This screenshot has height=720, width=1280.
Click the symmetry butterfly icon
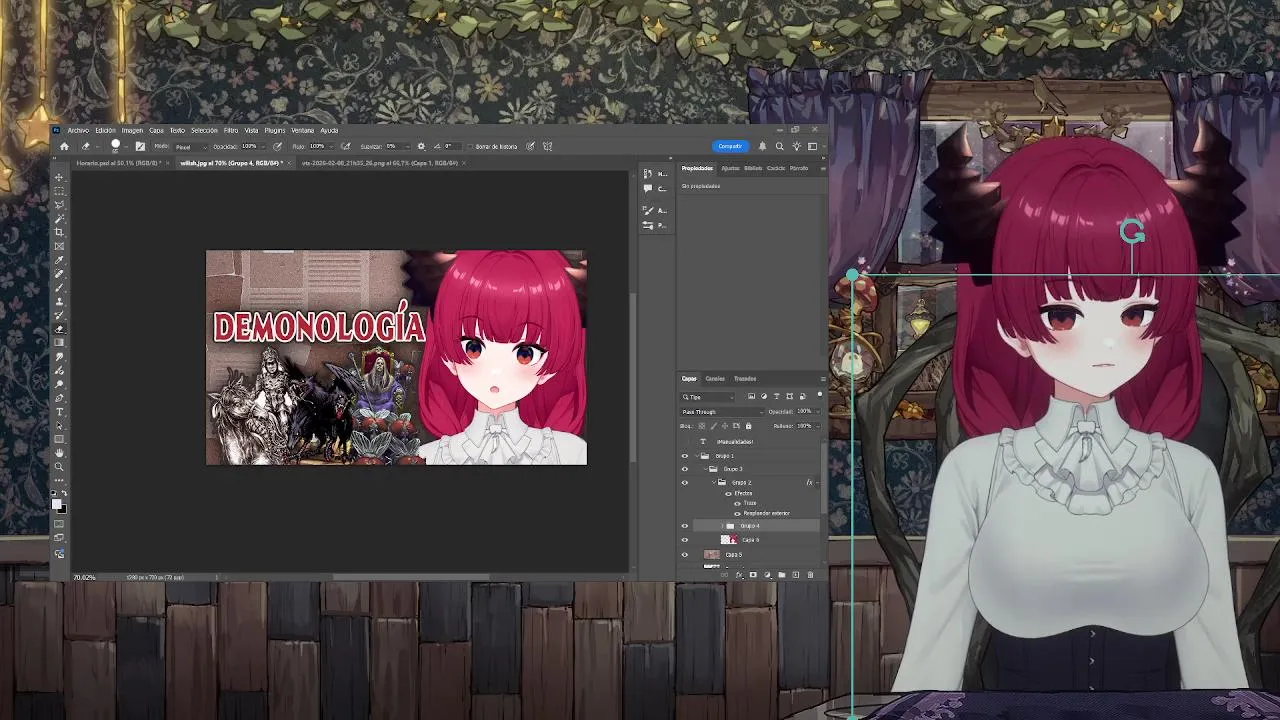pos(546,146)
